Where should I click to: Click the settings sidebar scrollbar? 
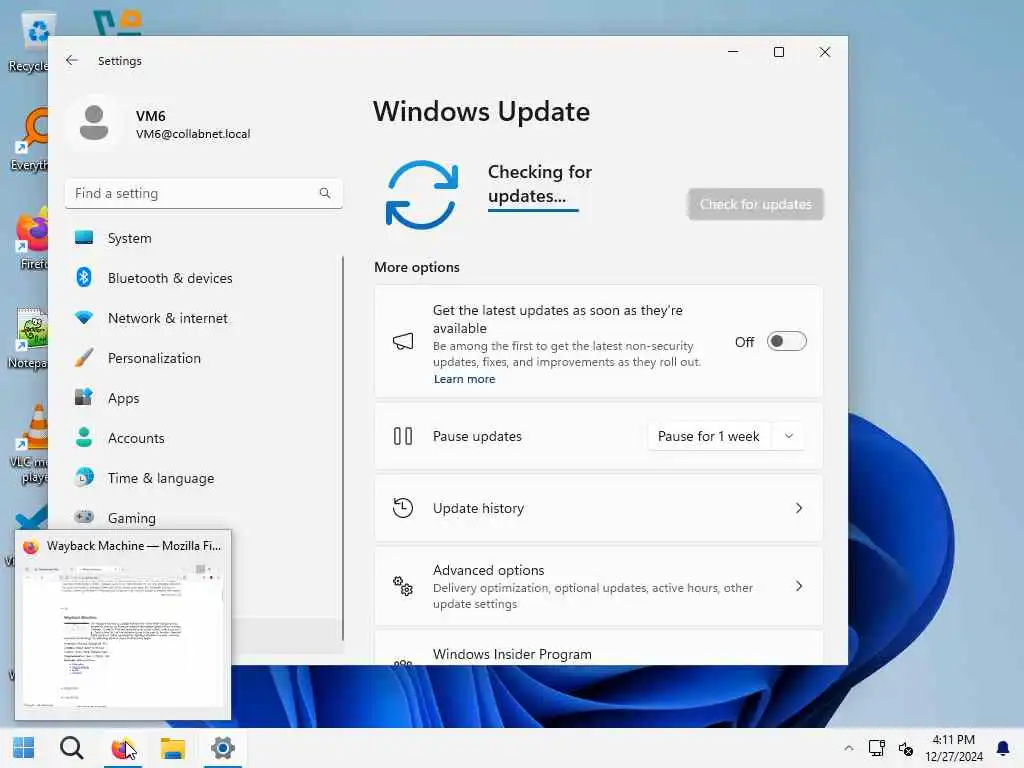[x=343, y=448]
